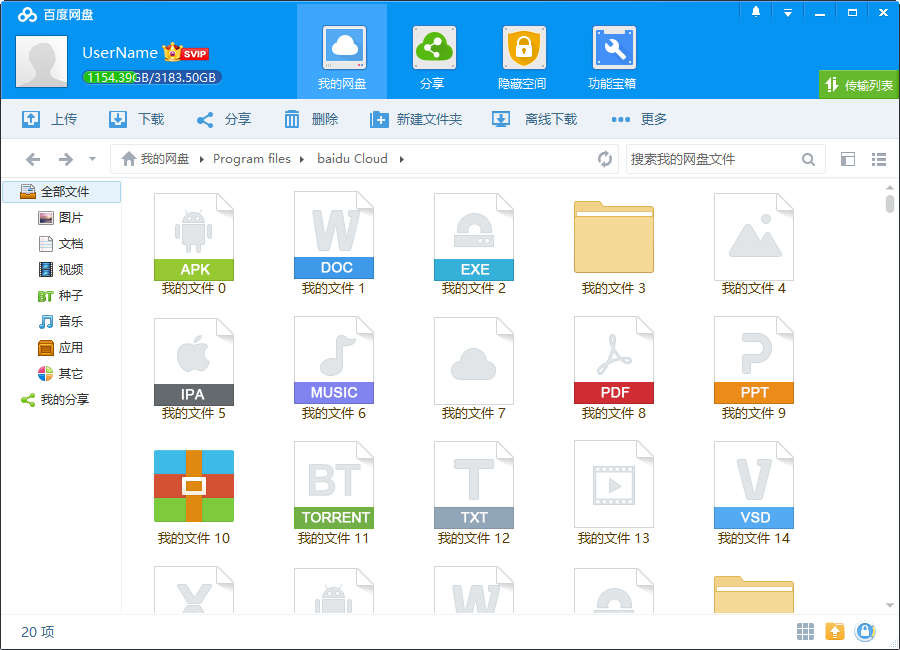Viewport: 900px width, 650px height.
Task: Select the 图片 category
Action: [62, 218]
